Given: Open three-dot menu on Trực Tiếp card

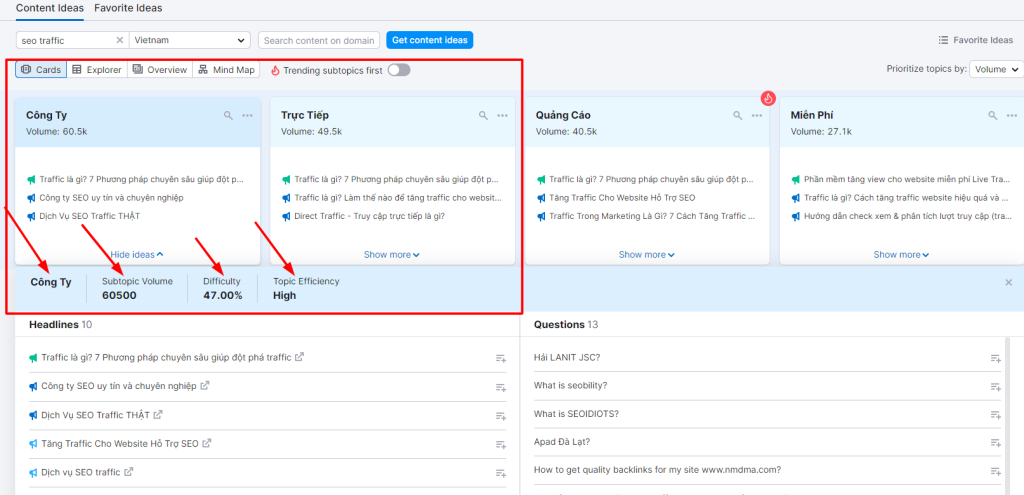Looking at the screenshot, I should click(x=502, y=116).
